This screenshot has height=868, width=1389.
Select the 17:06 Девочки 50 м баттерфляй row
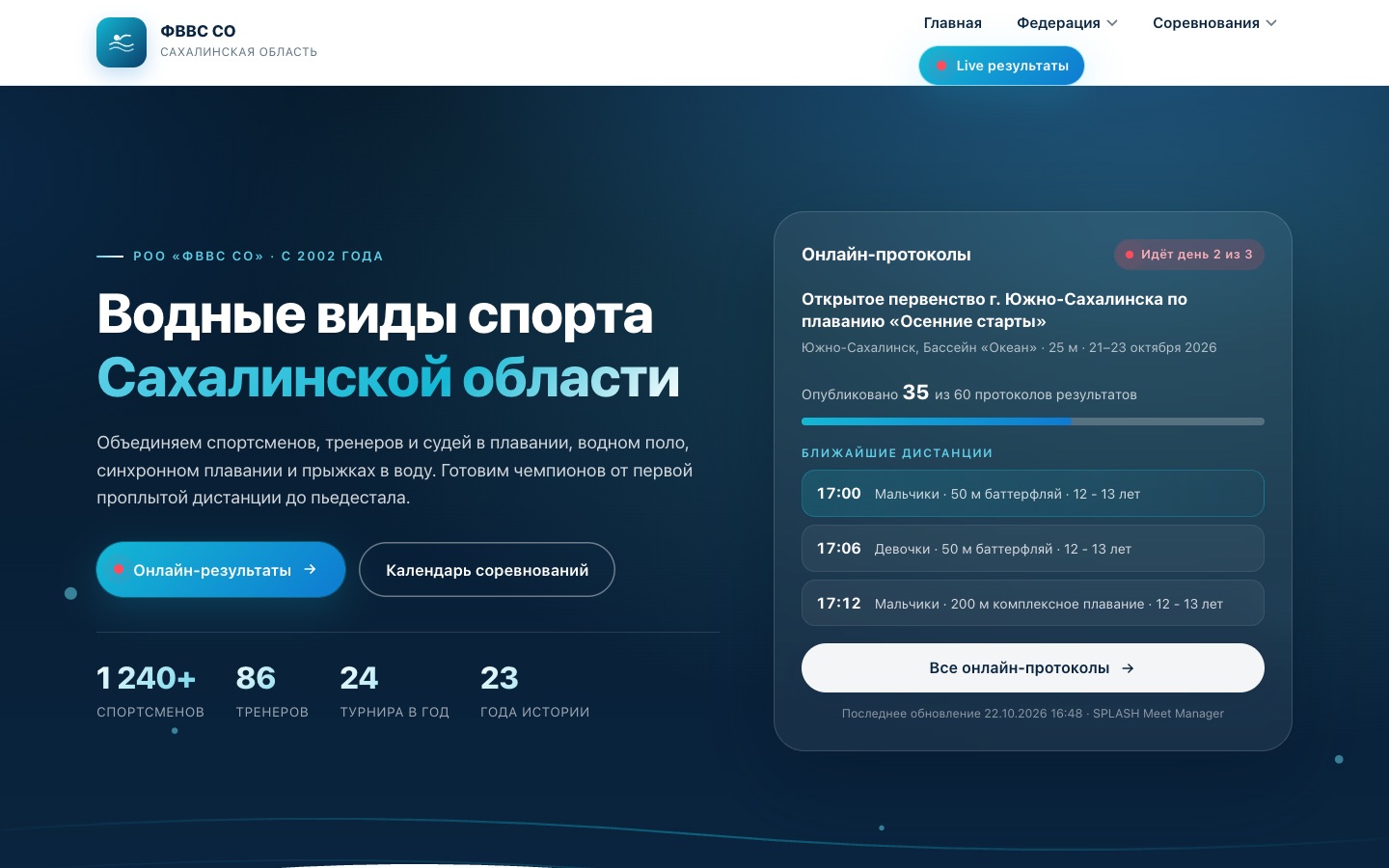[1032, 549]
